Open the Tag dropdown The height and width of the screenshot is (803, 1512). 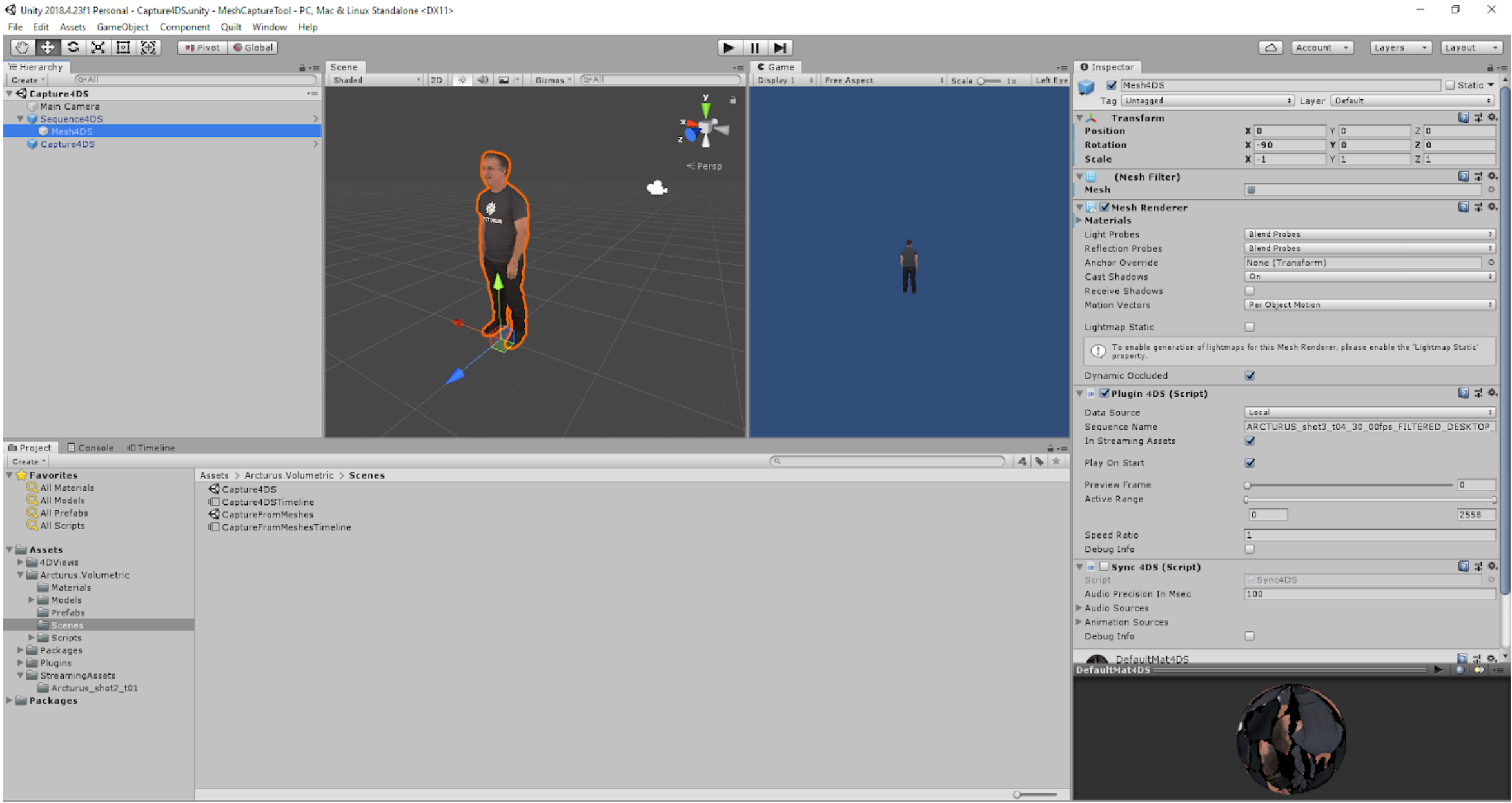(x=1207, y=101)
